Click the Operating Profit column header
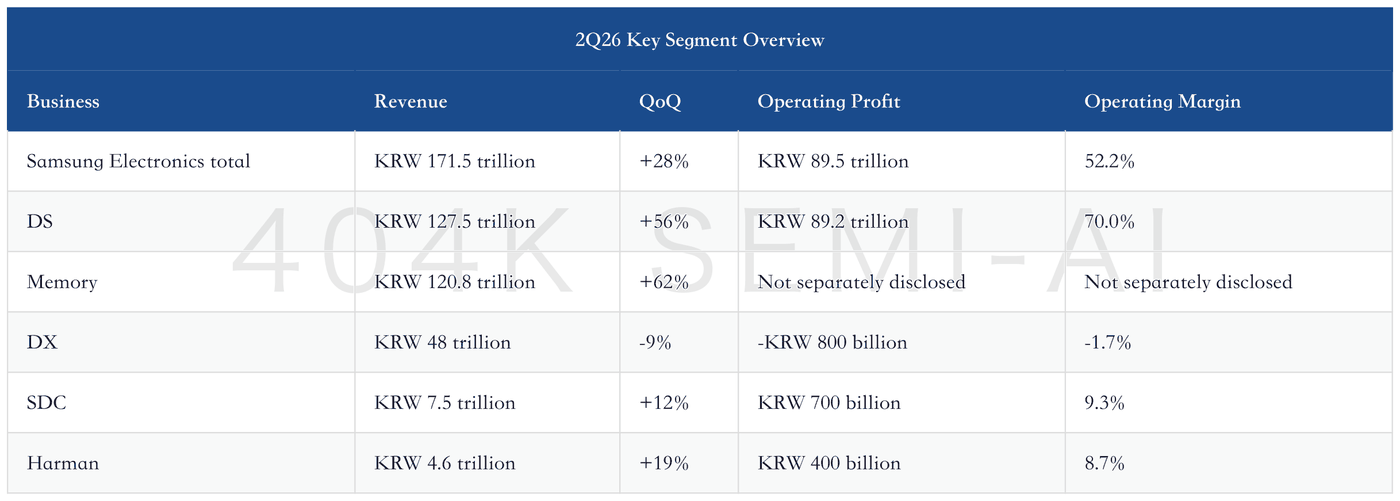This screenshot has width=1400, height=501. coord(829,102)
